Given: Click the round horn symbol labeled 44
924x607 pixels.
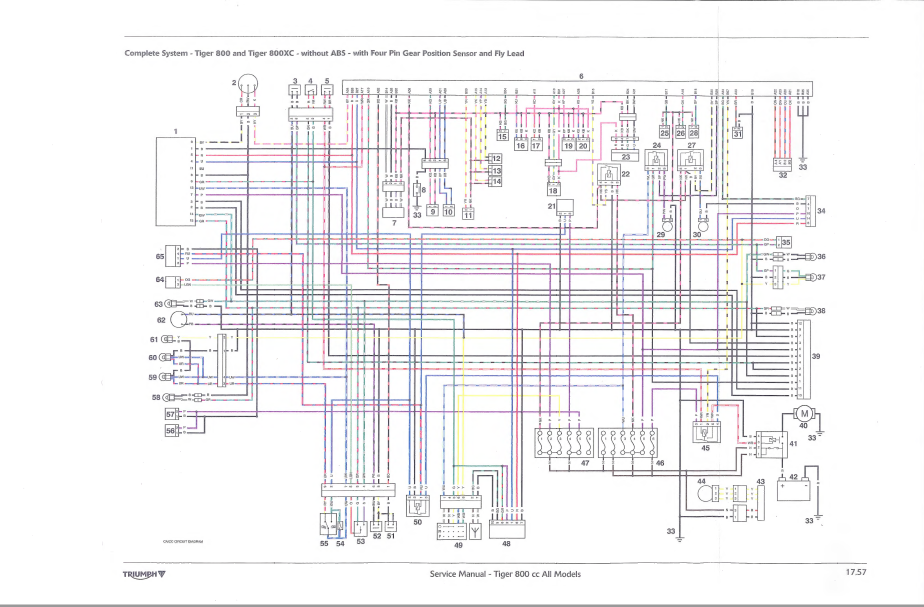Looking at the screenshot, I should 705,493.
